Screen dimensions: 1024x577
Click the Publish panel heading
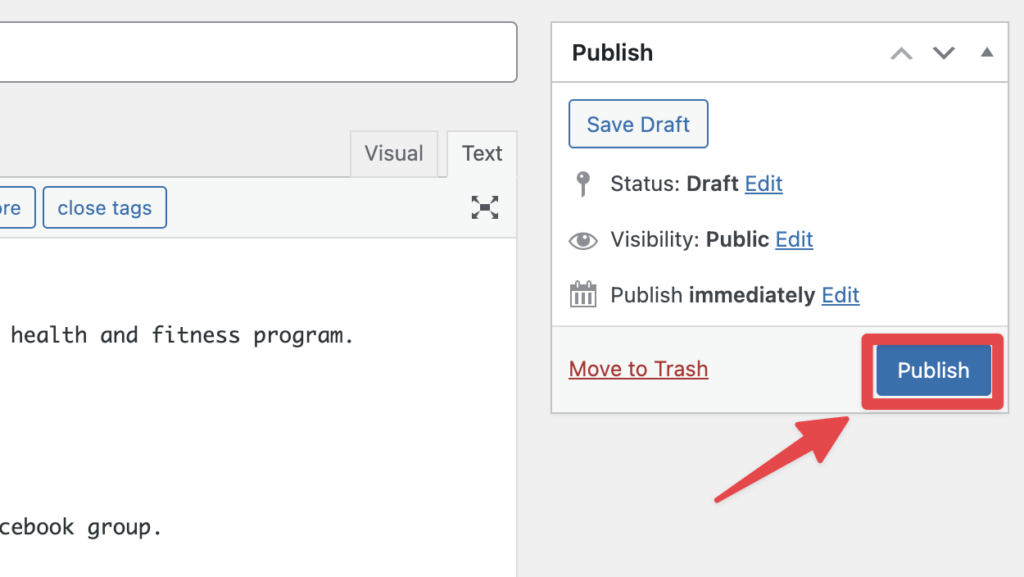click(x=613, y=53)
